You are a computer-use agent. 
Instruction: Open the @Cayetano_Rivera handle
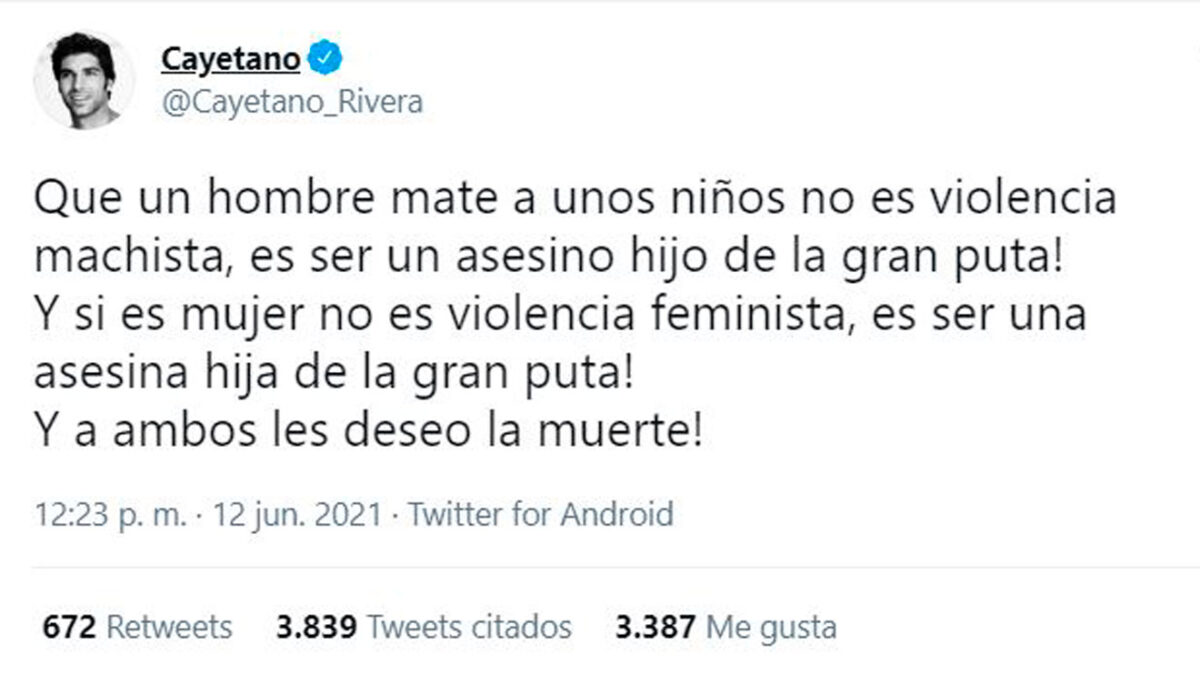tap(291, 102)
